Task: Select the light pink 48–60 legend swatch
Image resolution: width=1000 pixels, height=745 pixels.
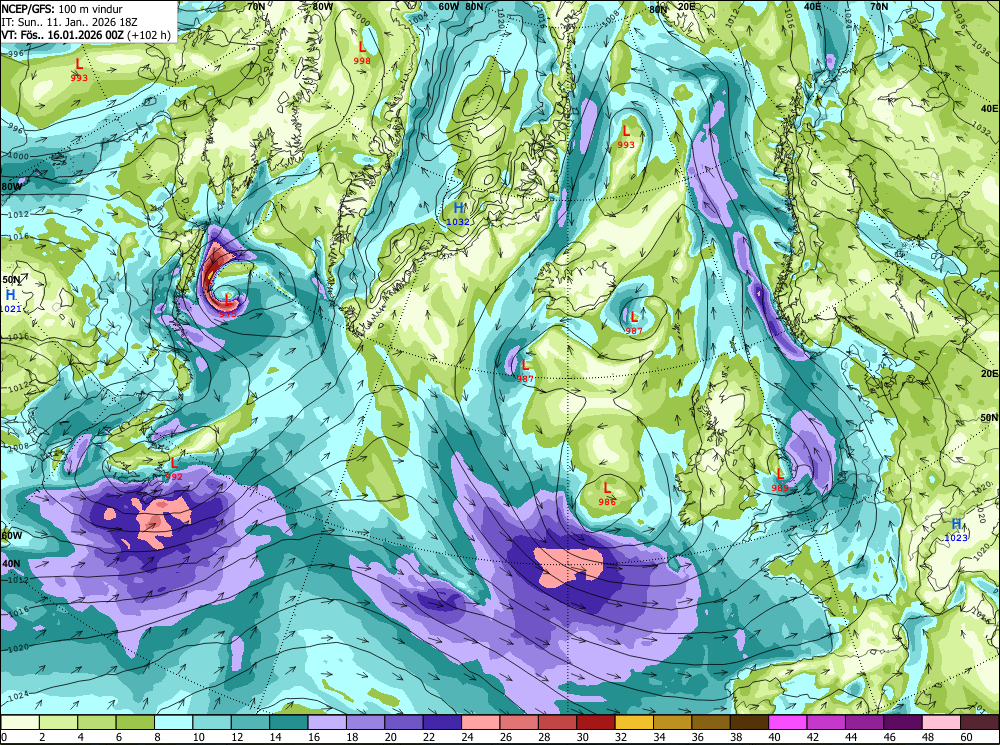Action: coord(942,722)
